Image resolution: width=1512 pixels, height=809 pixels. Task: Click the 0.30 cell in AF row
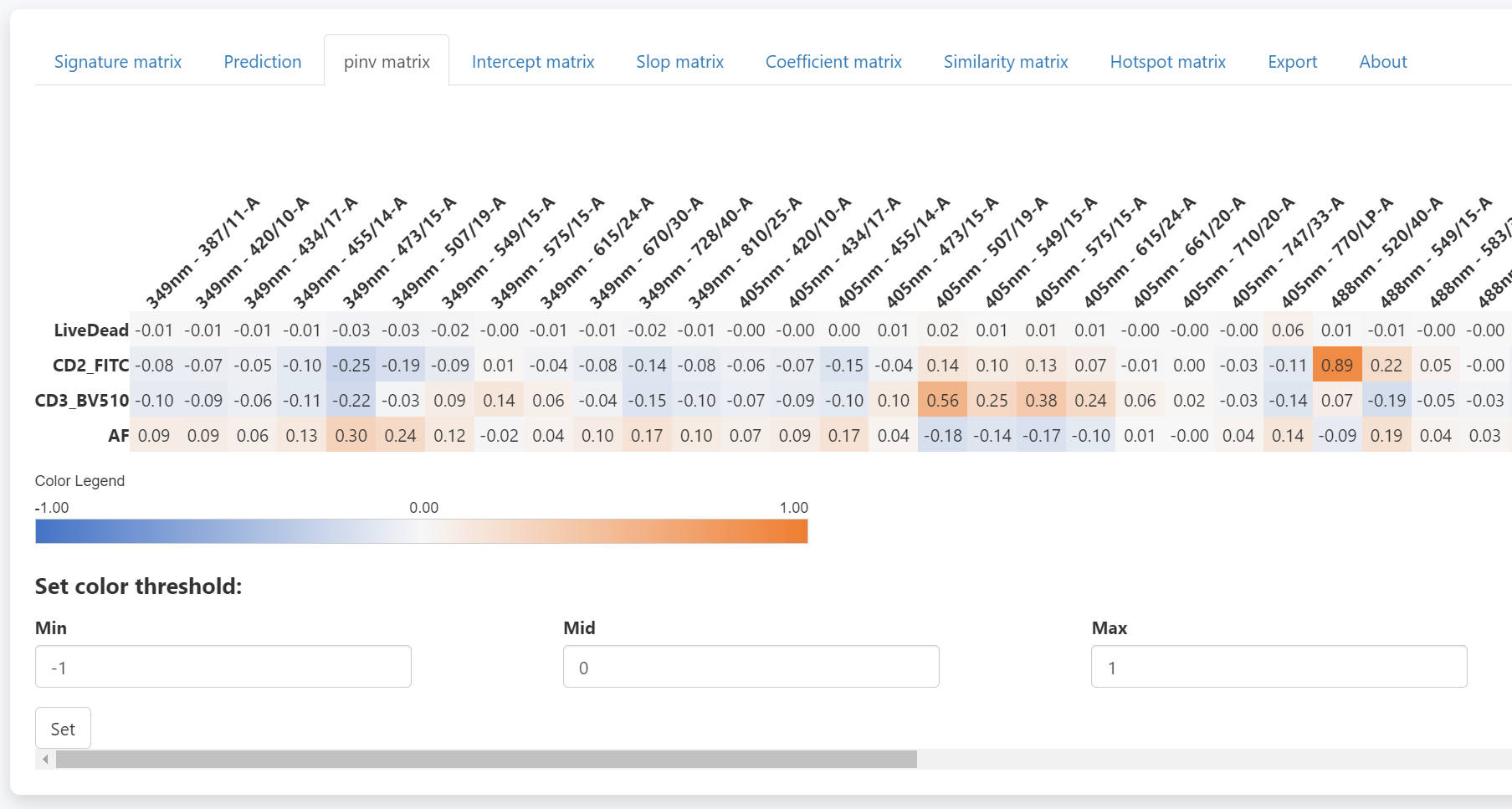[351, 436]
